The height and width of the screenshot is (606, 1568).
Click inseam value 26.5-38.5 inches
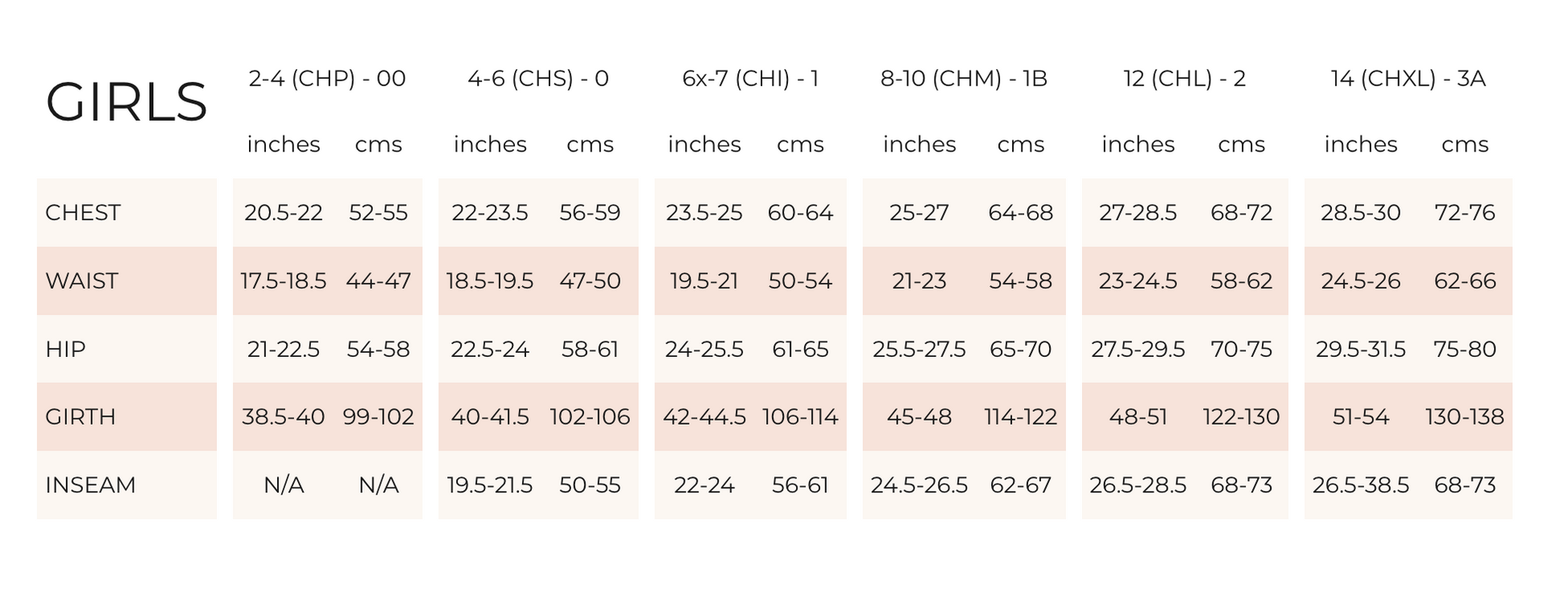pyautogui.click(x=1360, y=485)
